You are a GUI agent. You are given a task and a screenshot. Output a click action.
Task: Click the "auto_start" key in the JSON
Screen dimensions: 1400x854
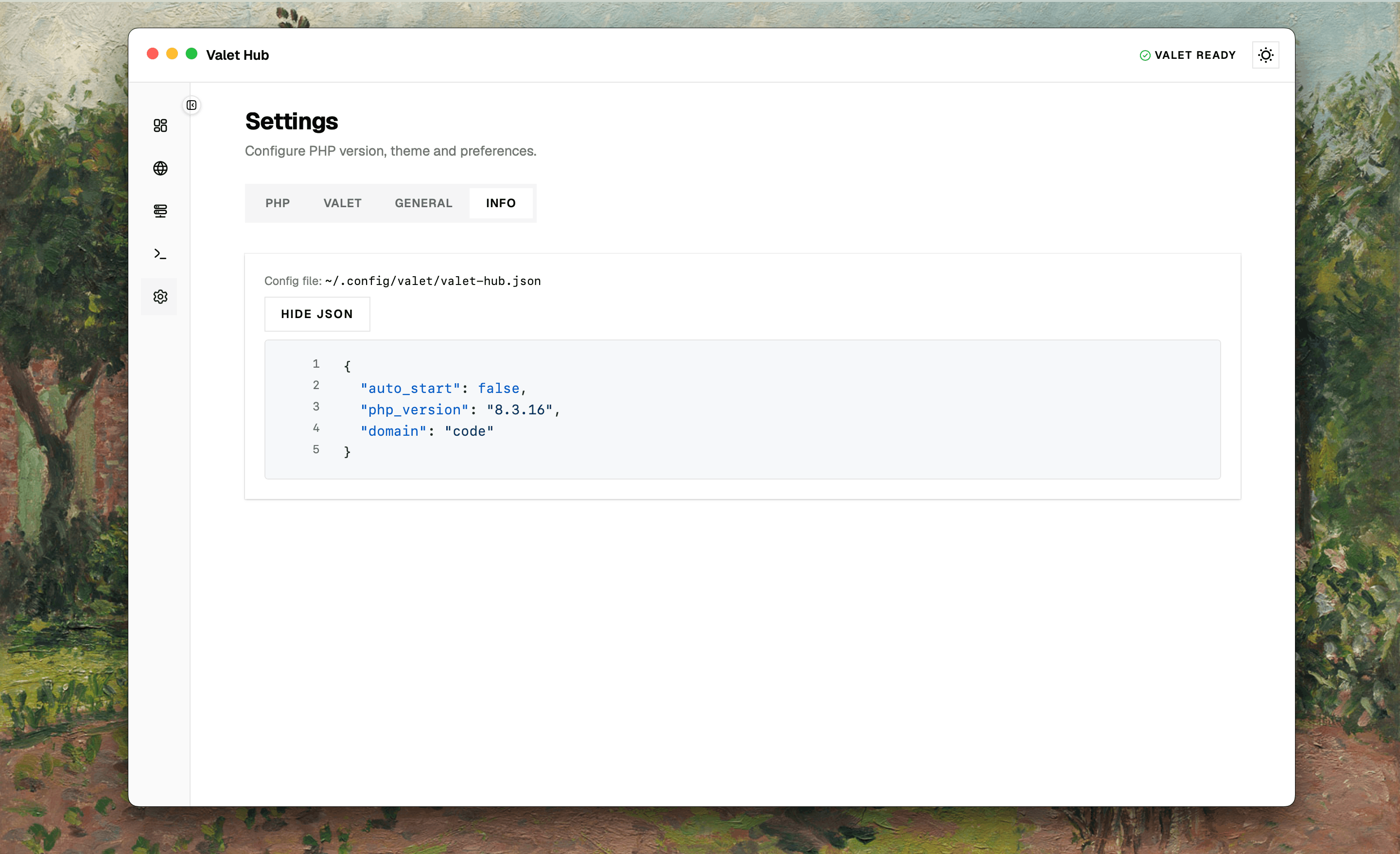click(x=410, y=389)
